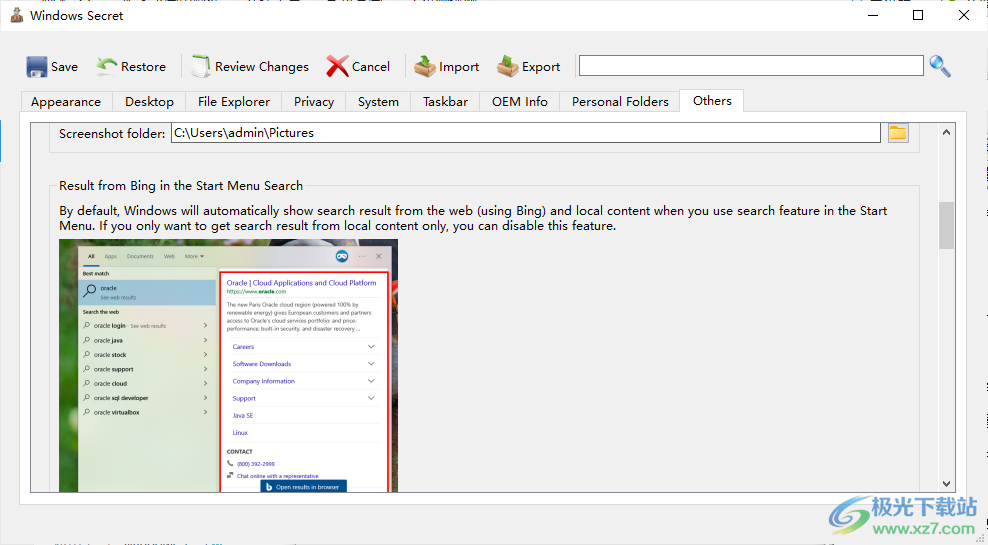
Task: Browse for screenshot folder with folder icon
Action: (x=897, y=132)
